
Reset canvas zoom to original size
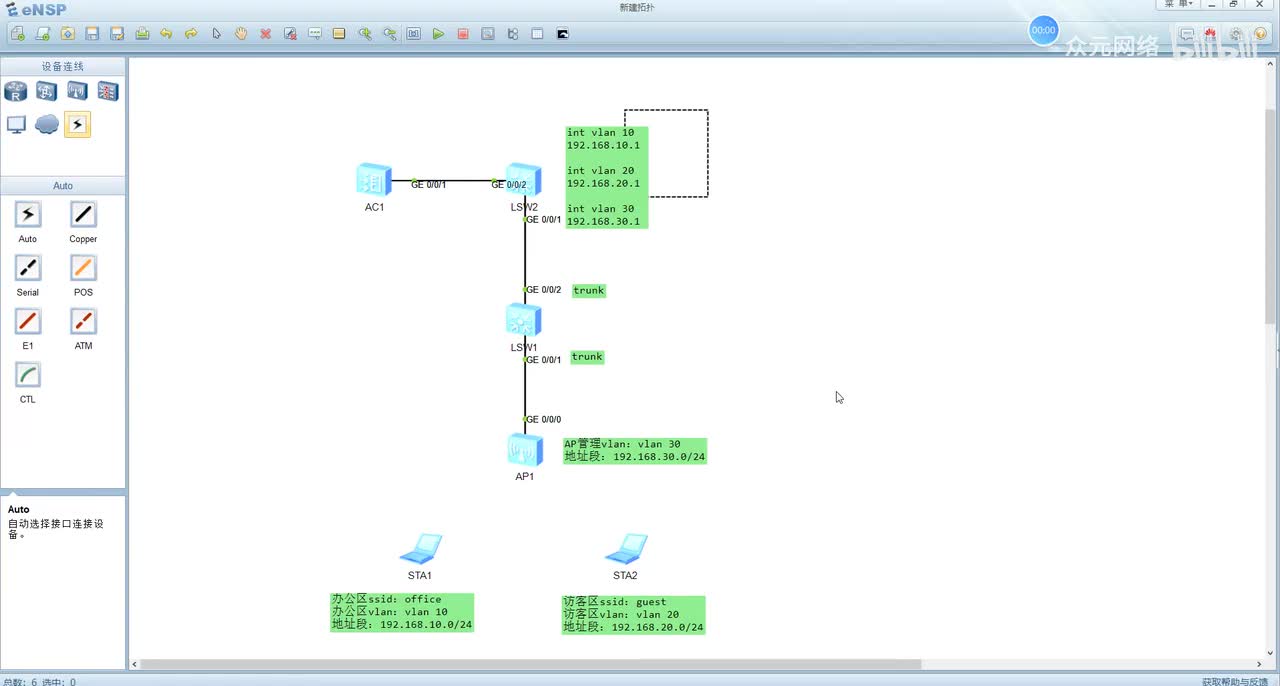[414, 33]
